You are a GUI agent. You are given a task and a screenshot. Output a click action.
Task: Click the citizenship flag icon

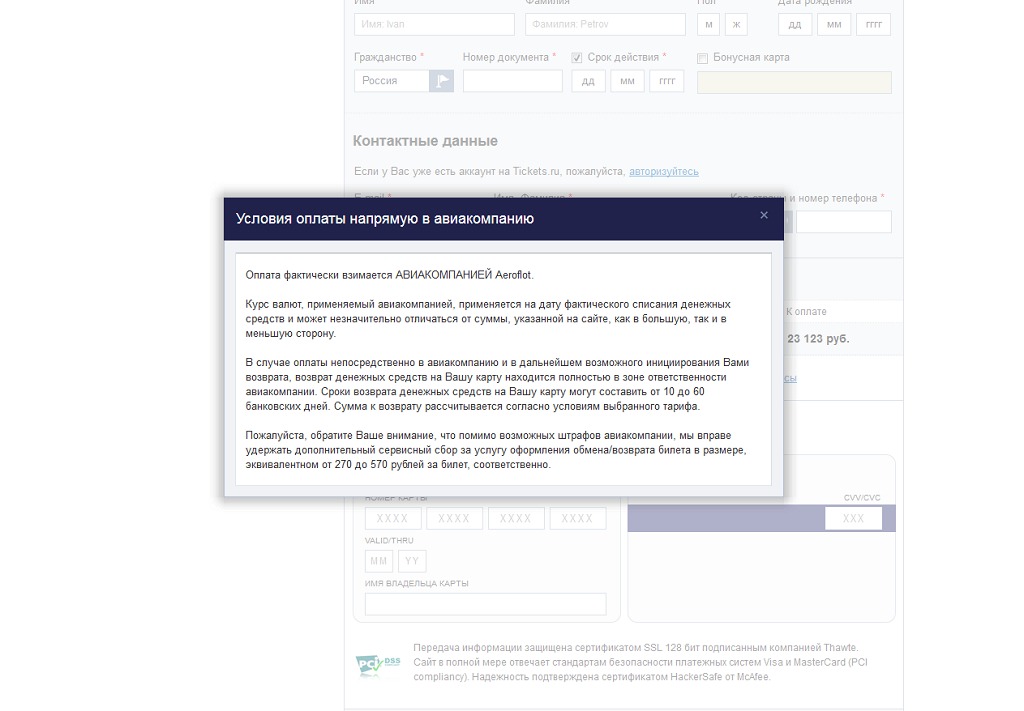tap(441, 81)
